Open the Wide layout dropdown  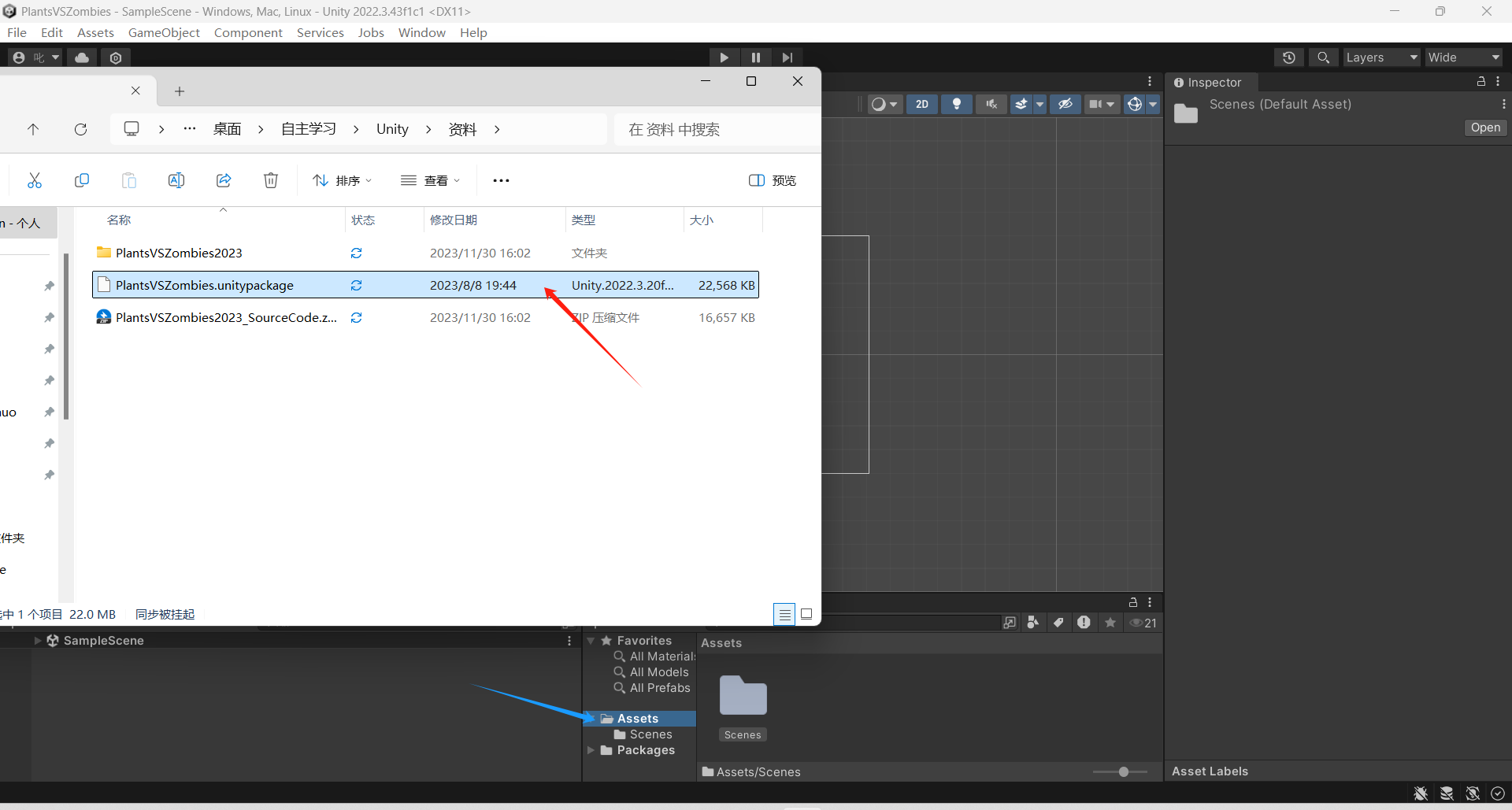tap(1463, 57)
